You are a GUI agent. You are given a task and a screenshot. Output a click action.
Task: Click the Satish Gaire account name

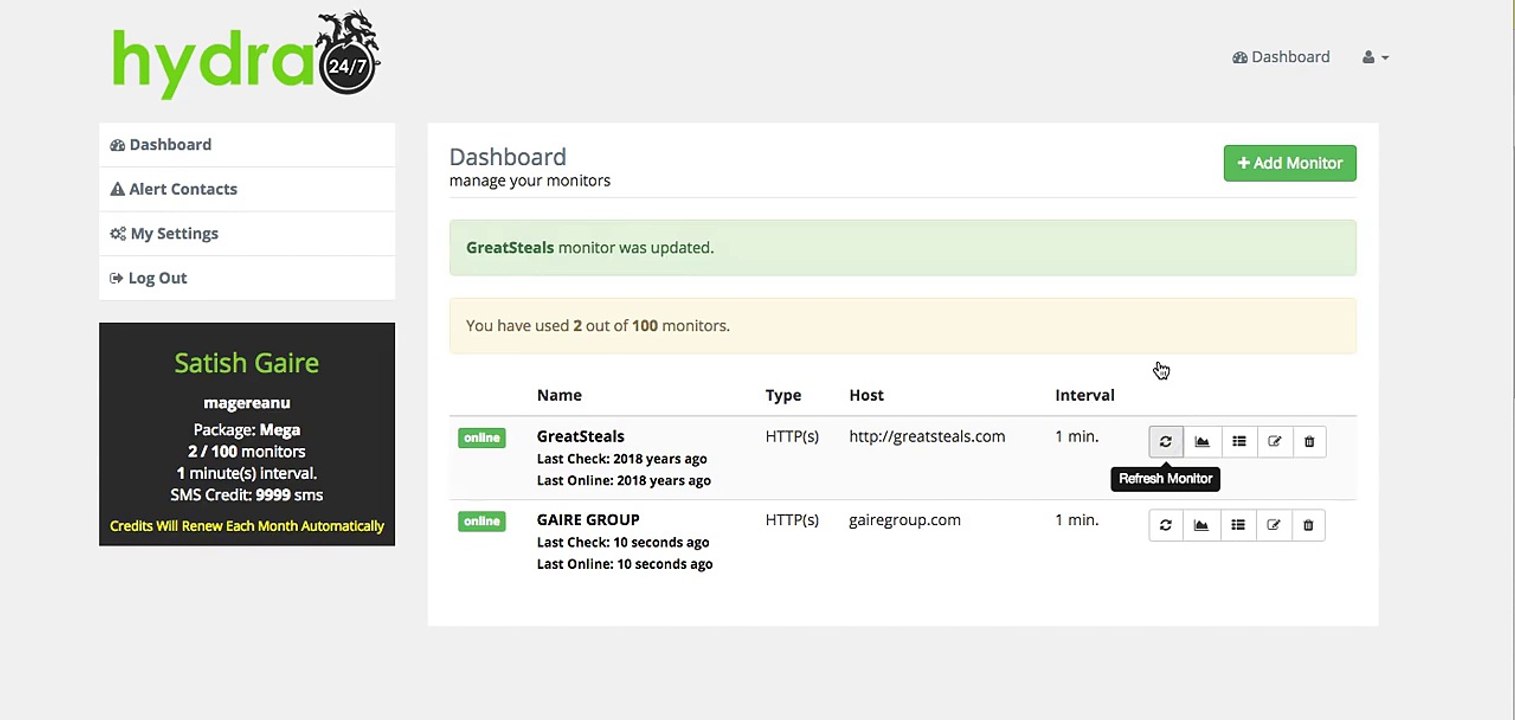[x=247, y=362]
